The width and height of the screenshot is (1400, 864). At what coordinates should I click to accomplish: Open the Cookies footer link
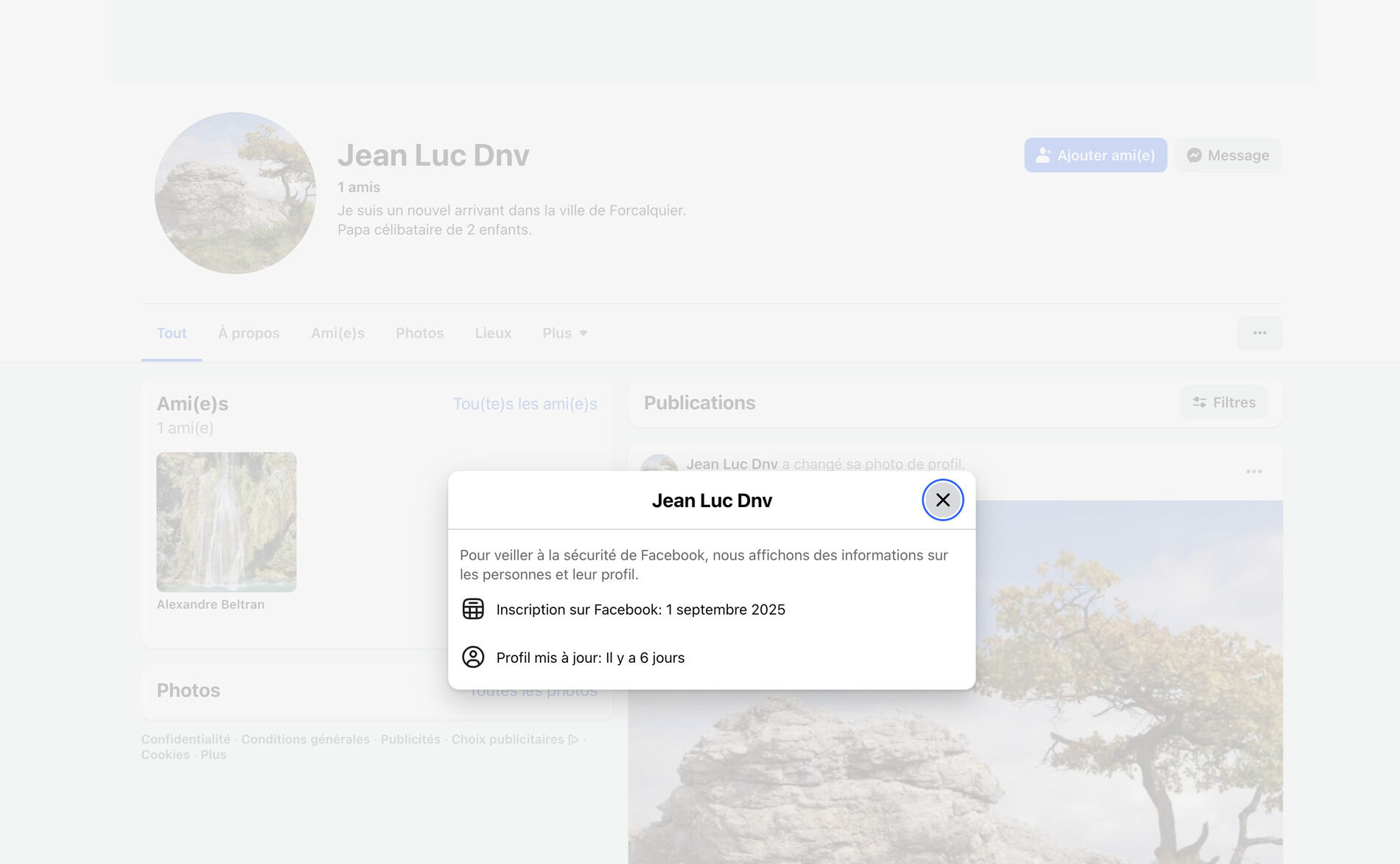pyautogui.click(x=165, y=755)
